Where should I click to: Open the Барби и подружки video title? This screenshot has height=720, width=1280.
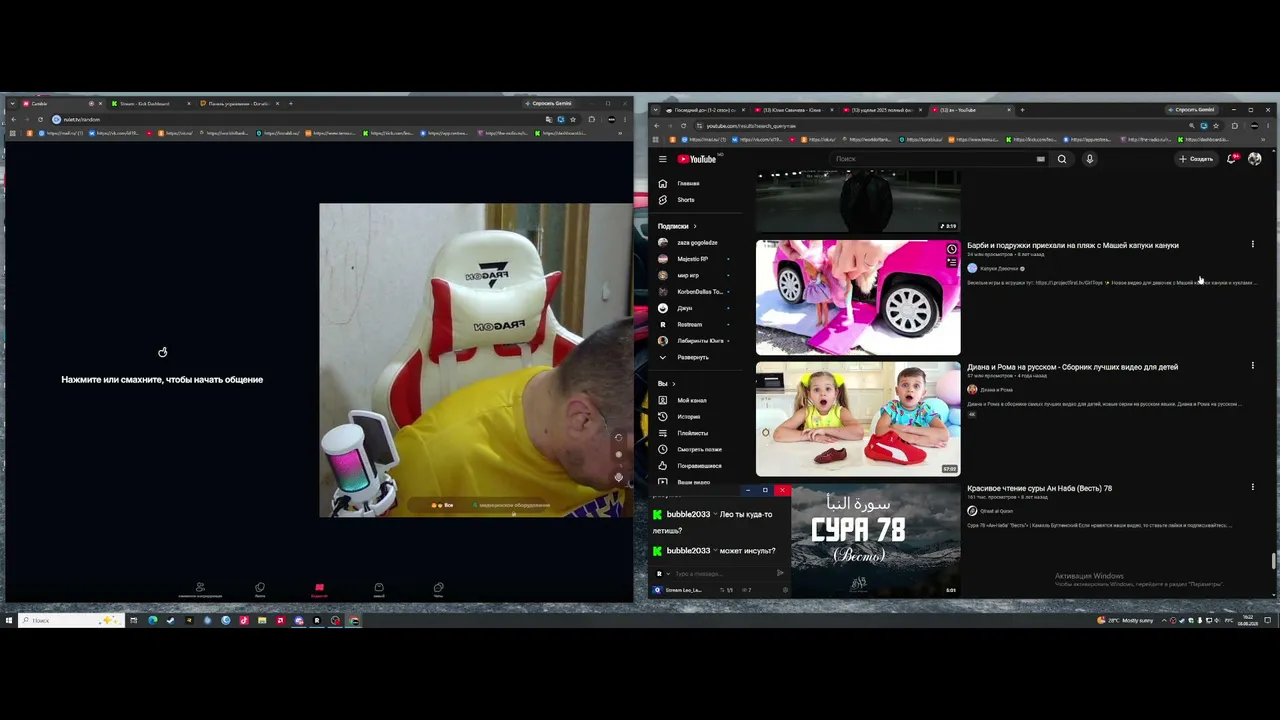tap(1073, 245)
